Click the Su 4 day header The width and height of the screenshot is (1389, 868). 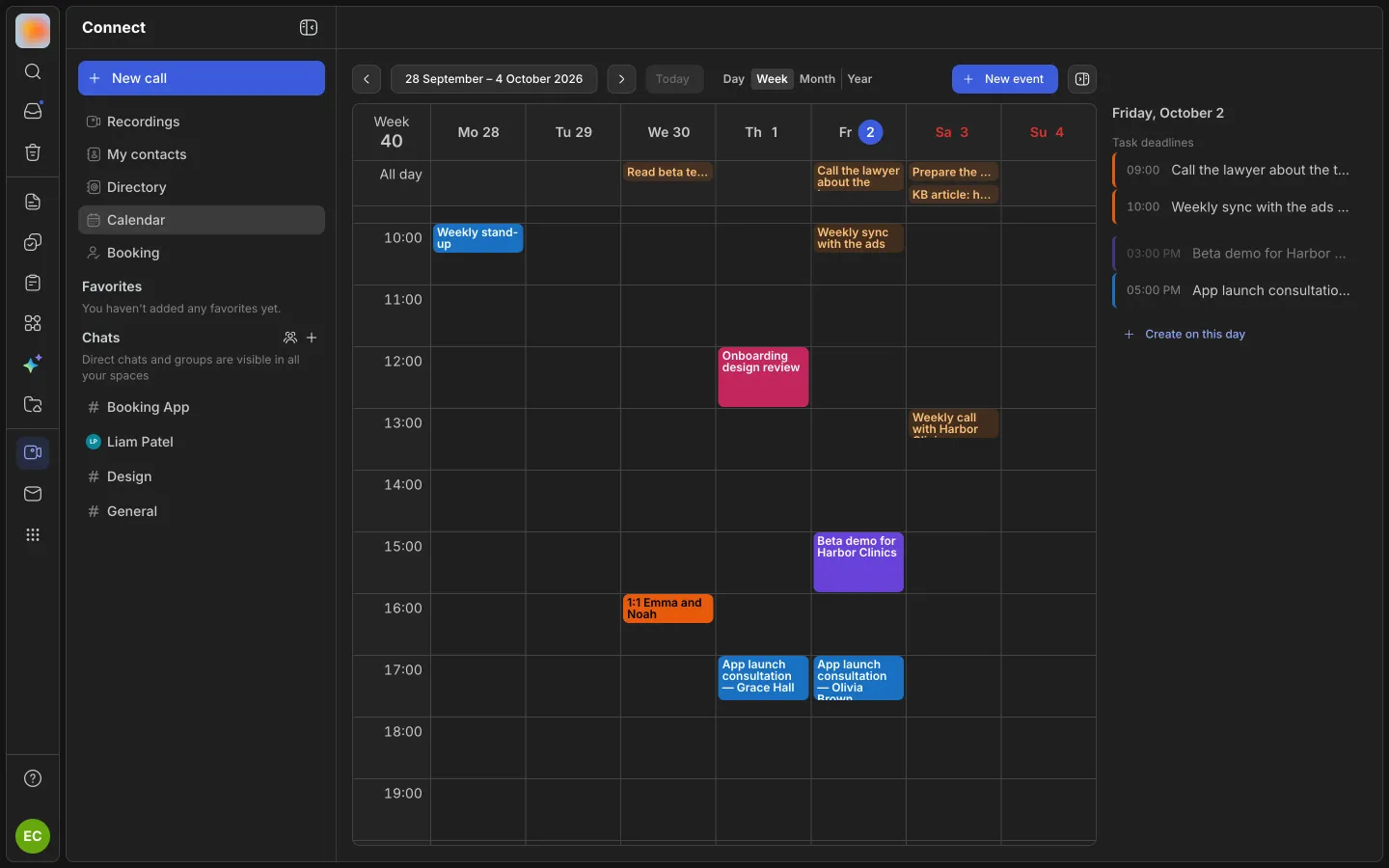[x=1048, y=132]
